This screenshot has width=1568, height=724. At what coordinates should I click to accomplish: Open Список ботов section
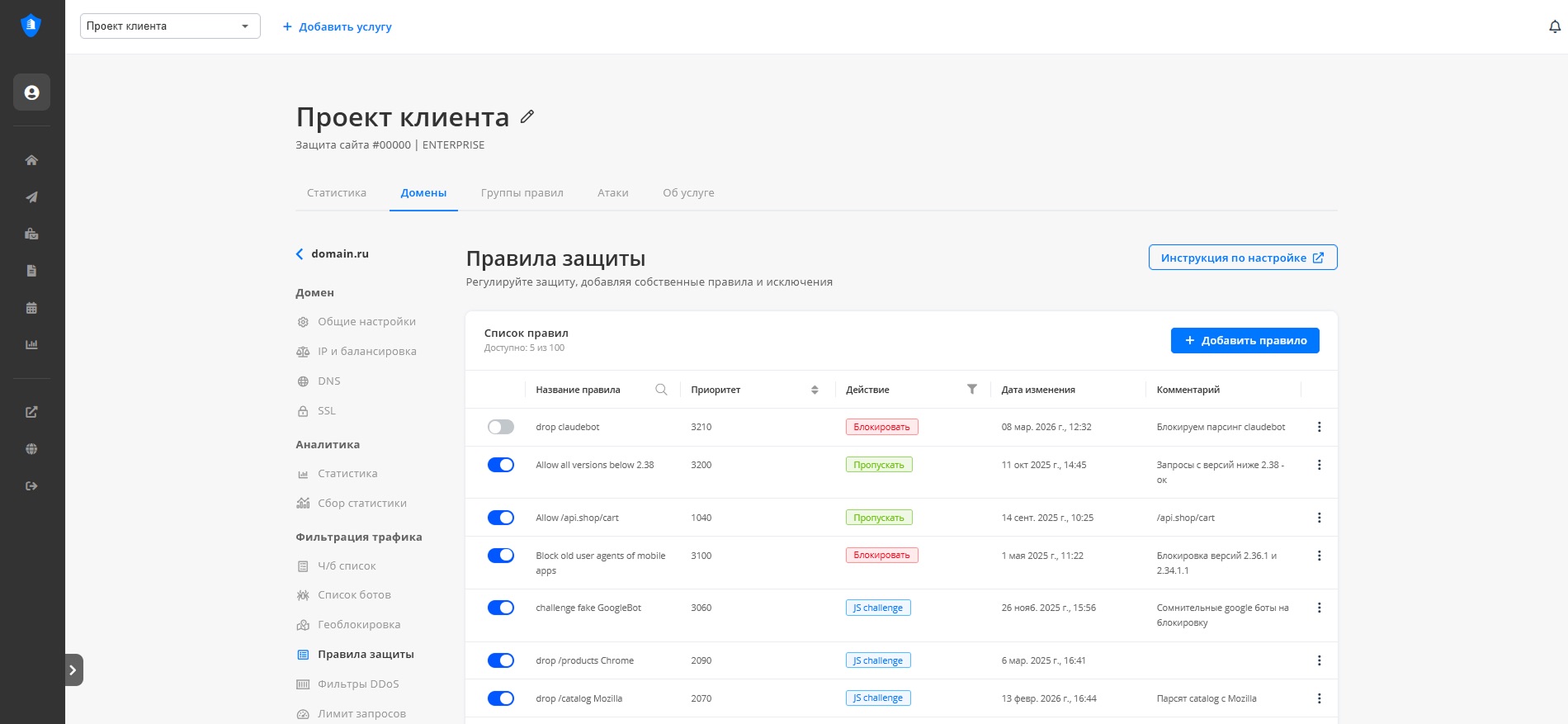pyautogui.click(x=344, y=595)
